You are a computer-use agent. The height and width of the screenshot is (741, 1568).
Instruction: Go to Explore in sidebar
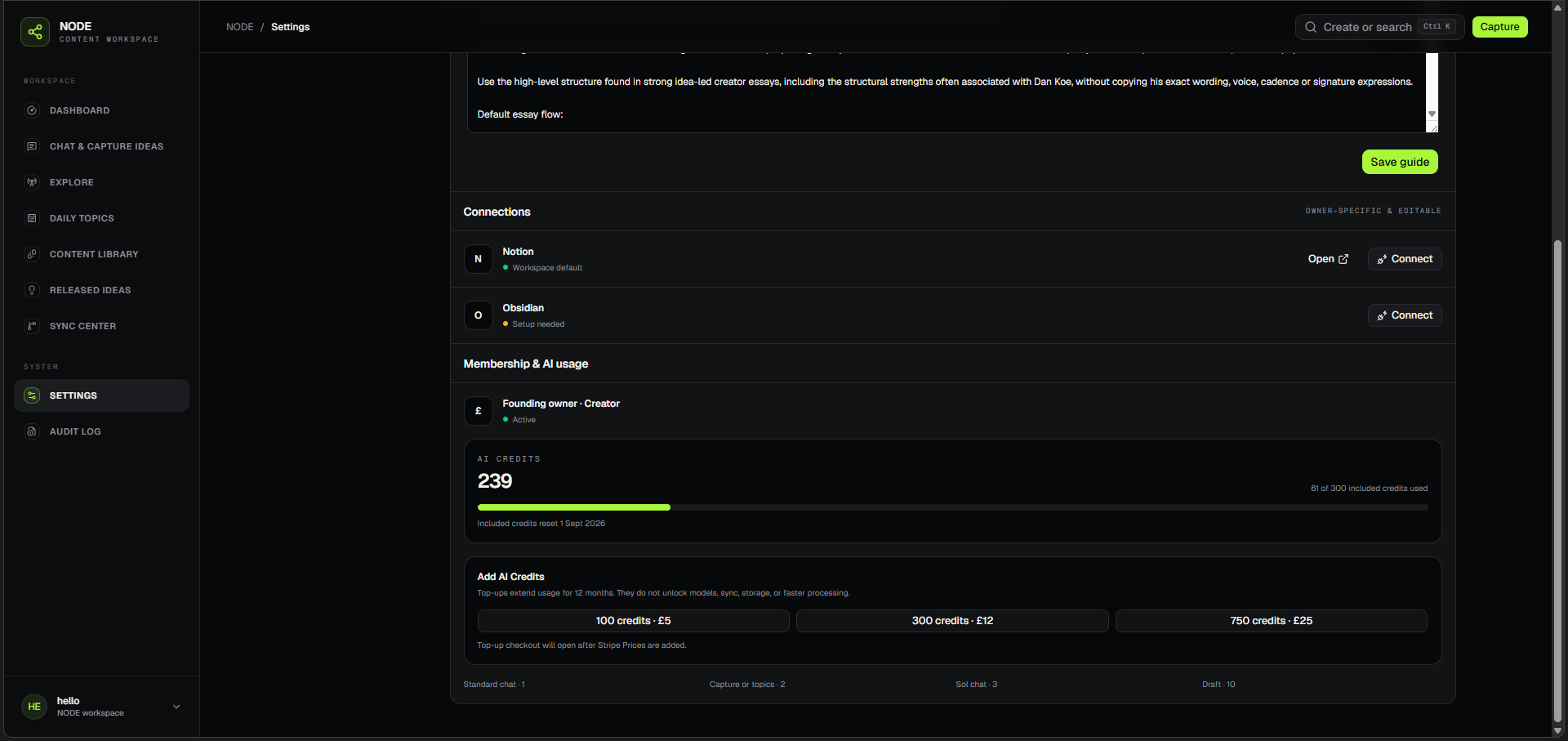click(x=101, y=182)
